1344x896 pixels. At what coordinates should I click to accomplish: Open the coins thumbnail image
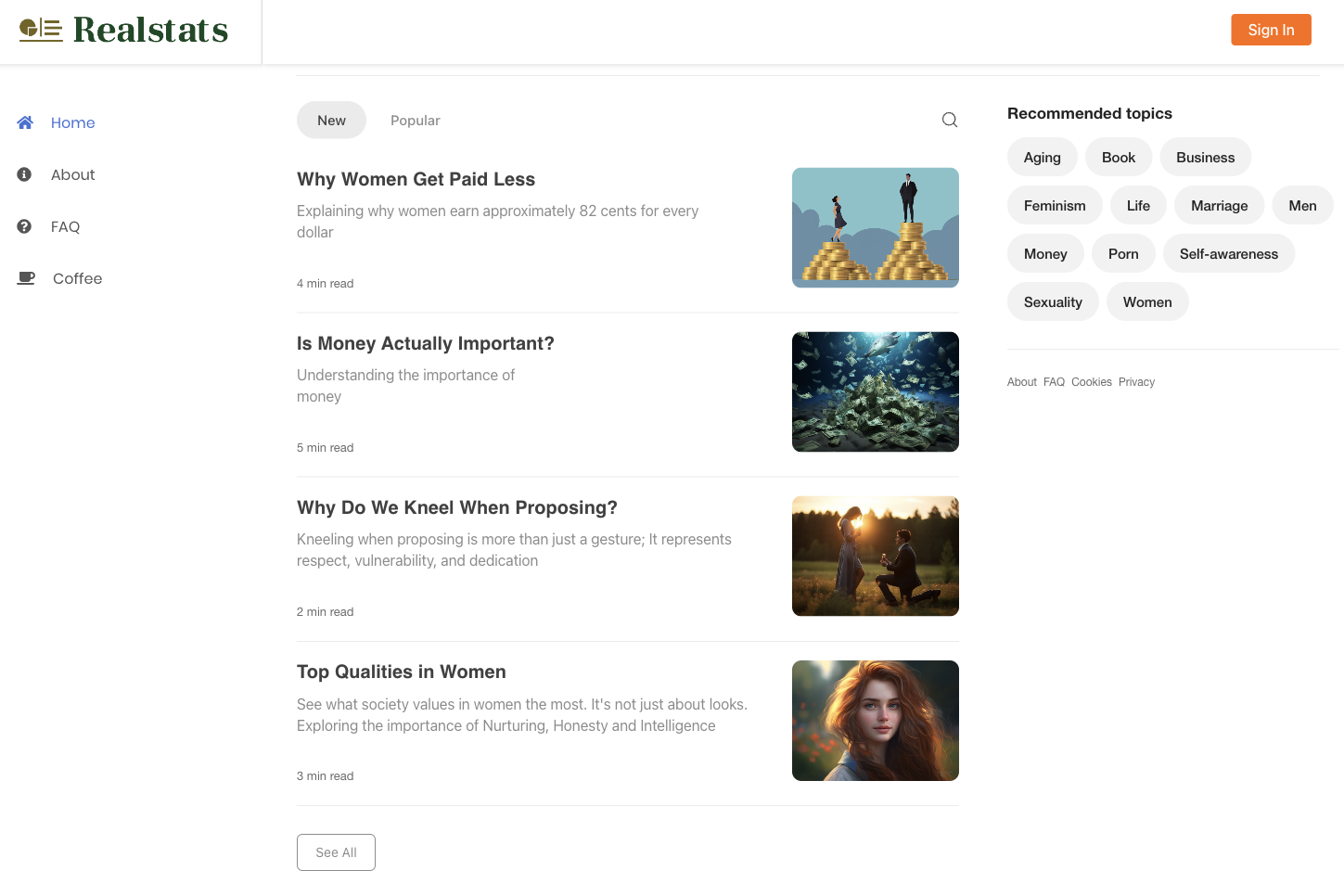(x=875, y=227)
